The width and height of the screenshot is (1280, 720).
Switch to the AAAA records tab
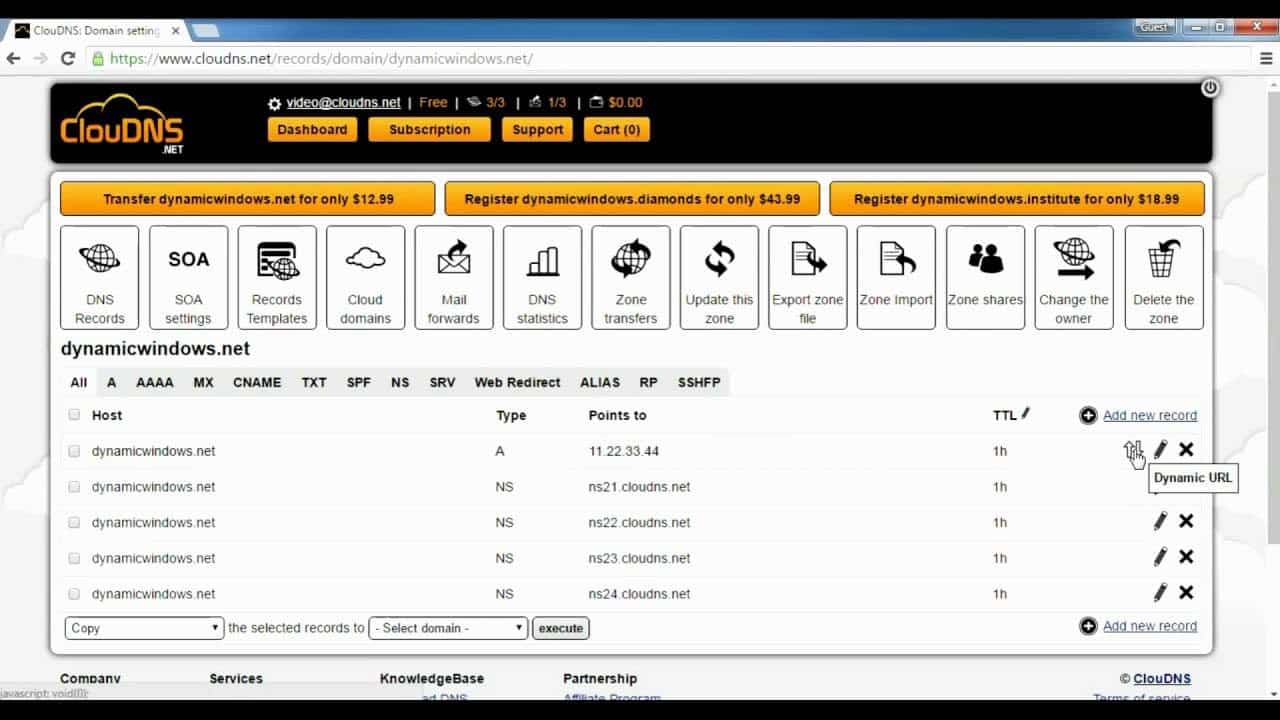tap(155, 382)
